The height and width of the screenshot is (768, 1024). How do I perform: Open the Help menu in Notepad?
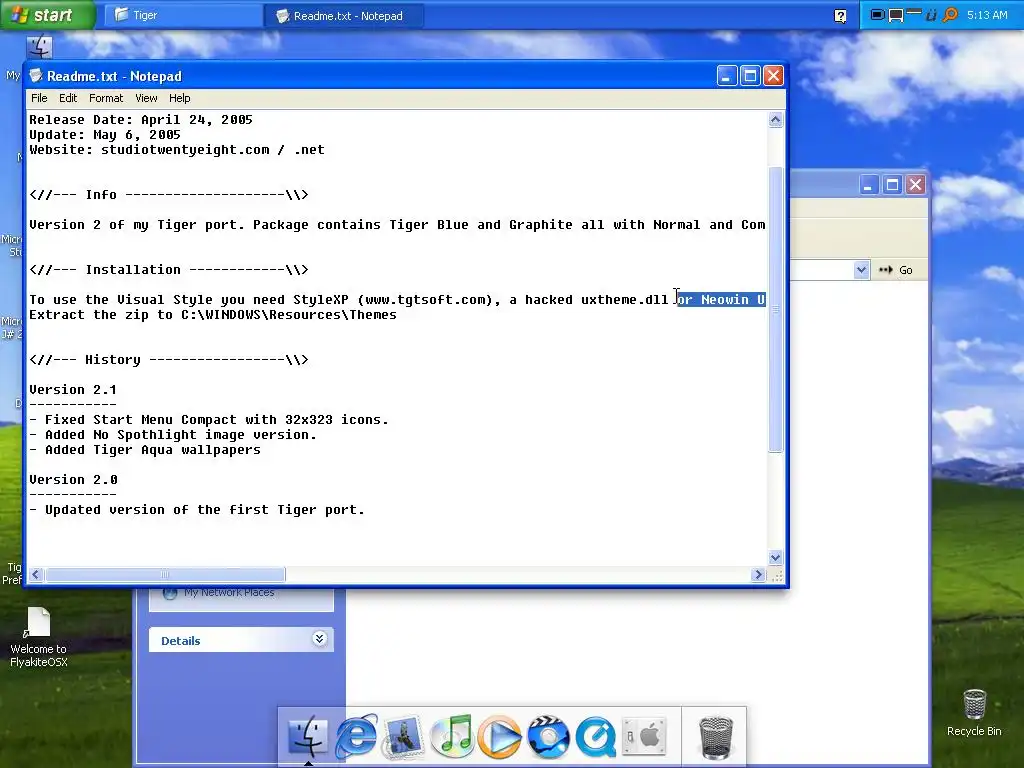tap(180, 98)
